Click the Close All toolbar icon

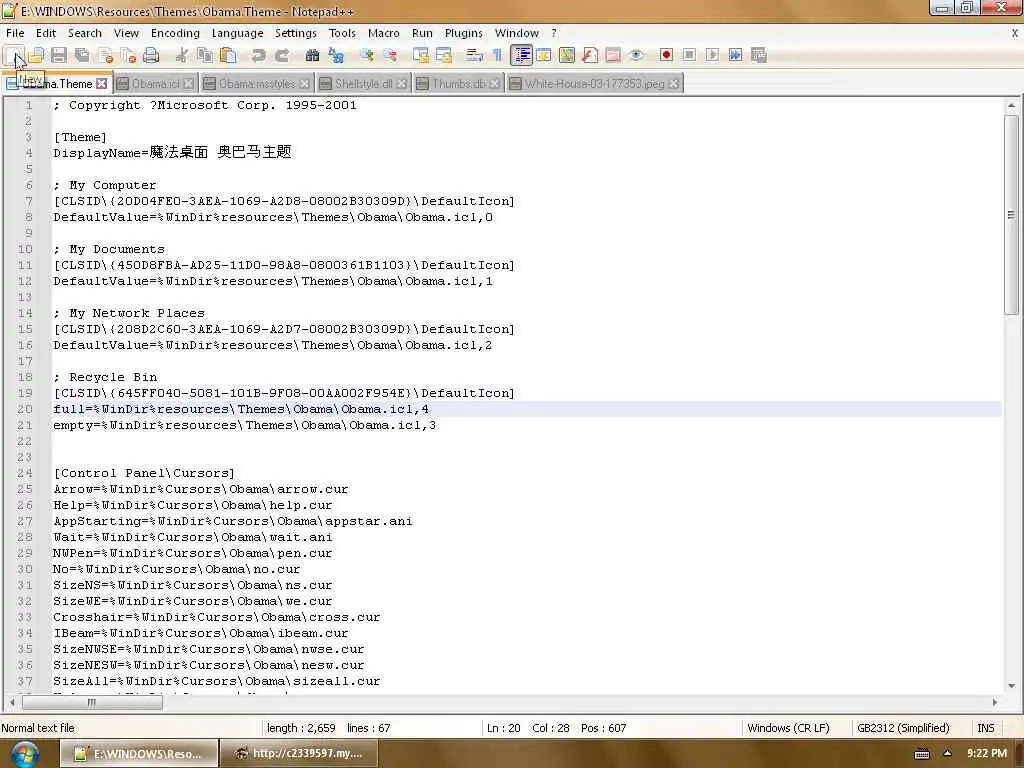(129, 56)
